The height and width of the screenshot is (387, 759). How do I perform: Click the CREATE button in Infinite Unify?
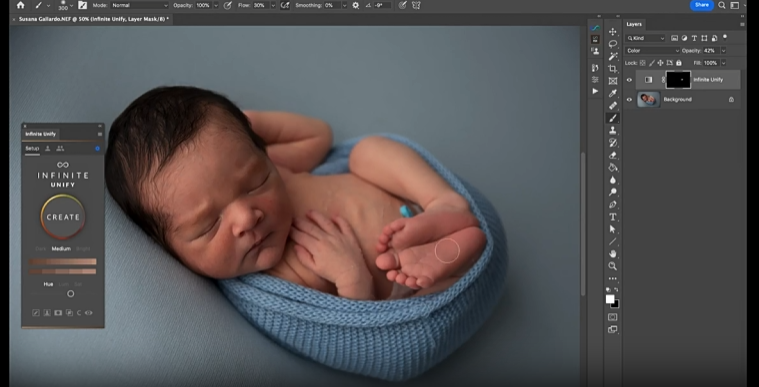63,217
